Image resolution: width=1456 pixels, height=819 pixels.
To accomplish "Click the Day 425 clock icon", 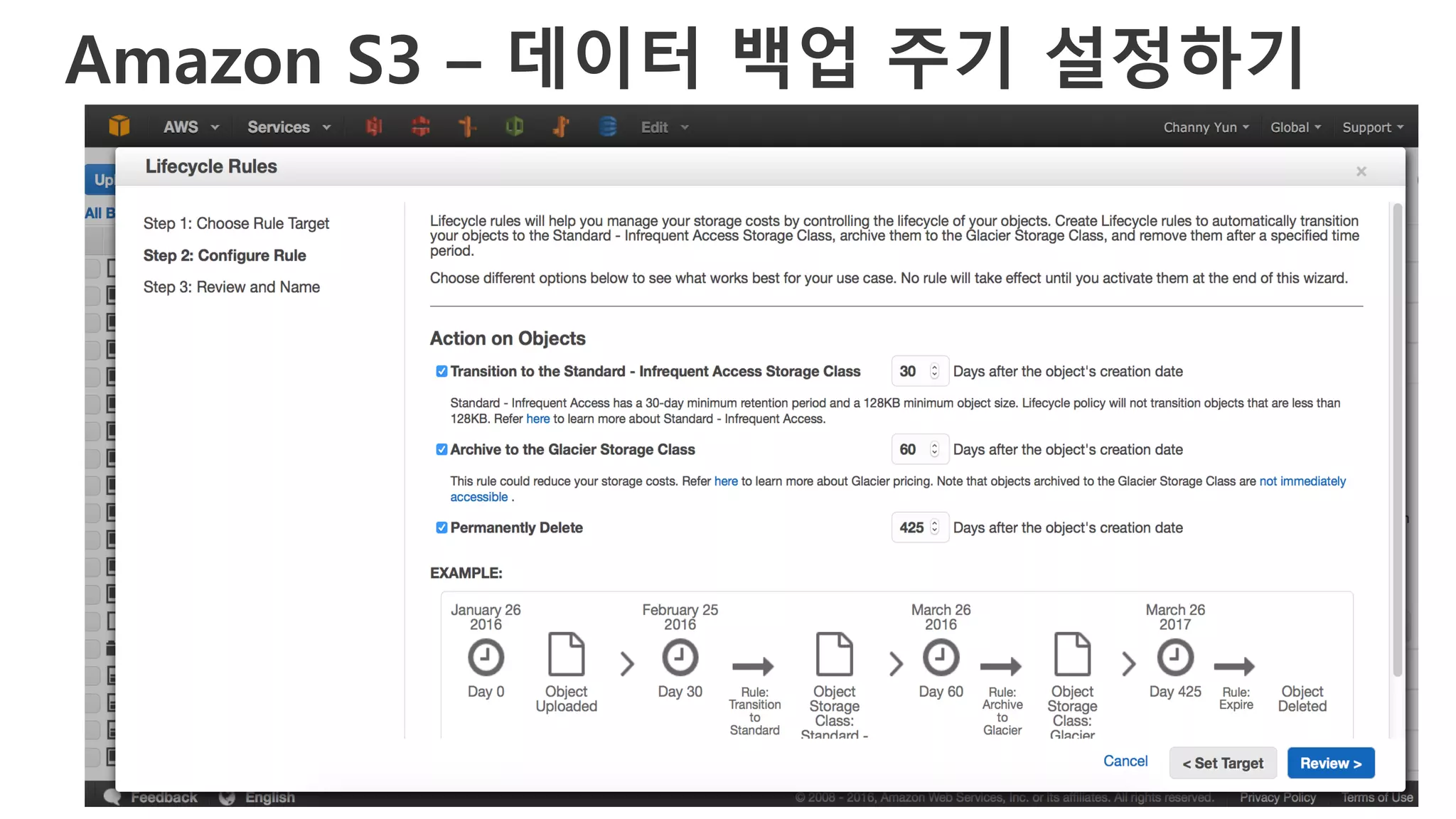I will pyautogui.click(x=1174, y=657).
